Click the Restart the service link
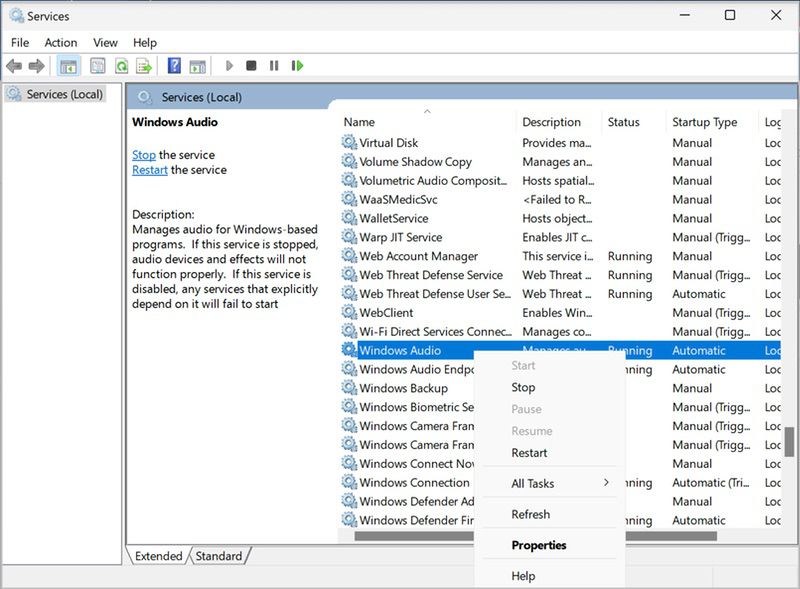 [149, 170]
